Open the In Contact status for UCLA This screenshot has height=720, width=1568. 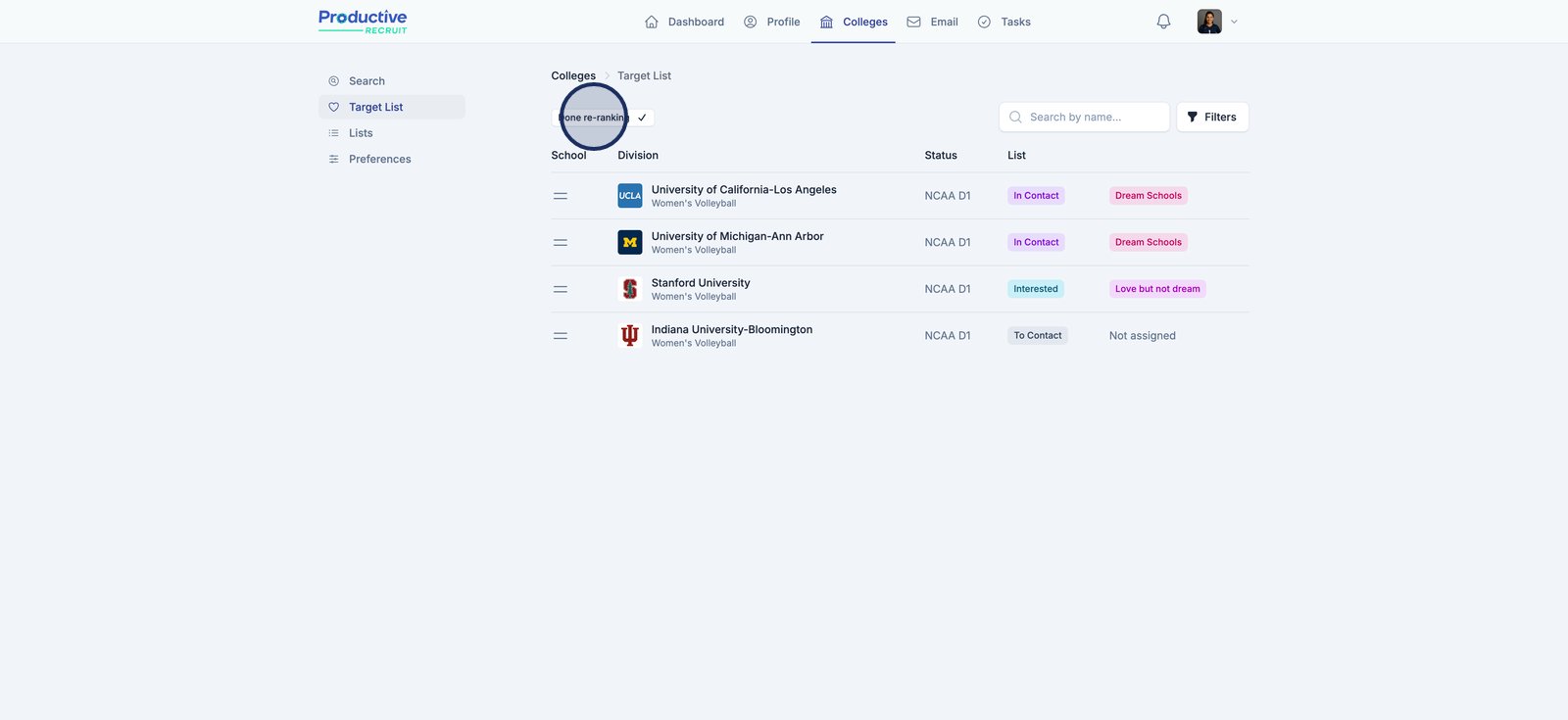point(1036,196)
